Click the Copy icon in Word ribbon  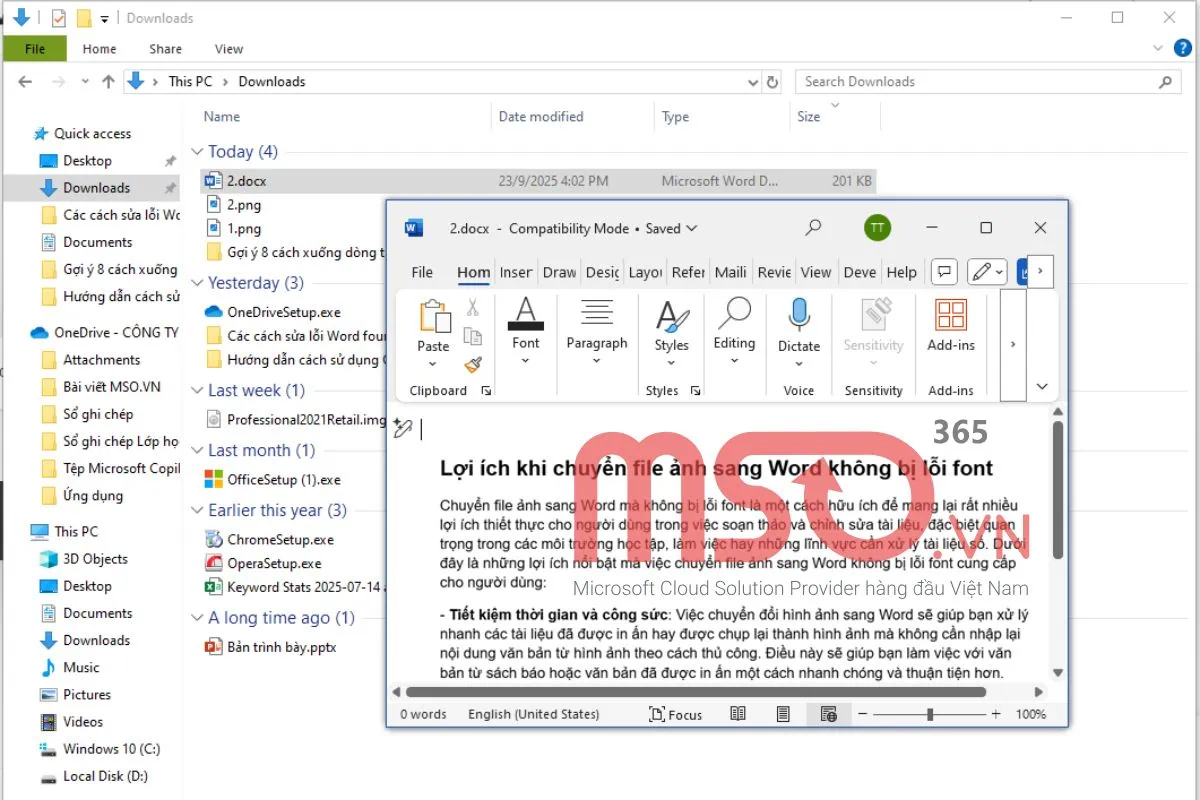[473, 337]
